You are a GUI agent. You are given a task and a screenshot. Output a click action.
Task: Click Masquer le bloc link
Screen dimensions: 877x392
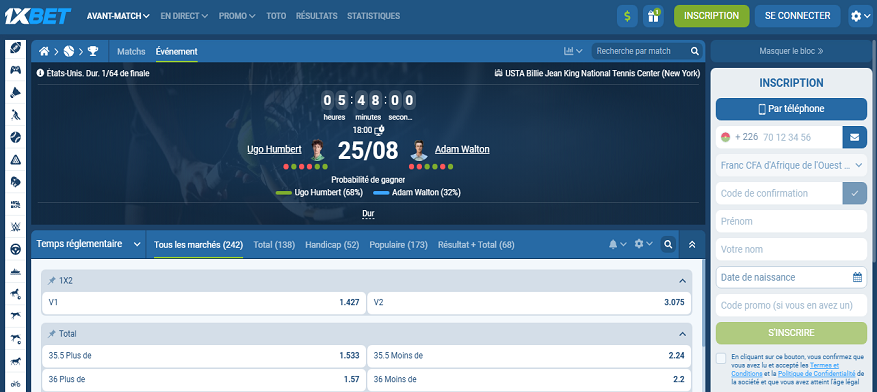[x=791, y=51]
